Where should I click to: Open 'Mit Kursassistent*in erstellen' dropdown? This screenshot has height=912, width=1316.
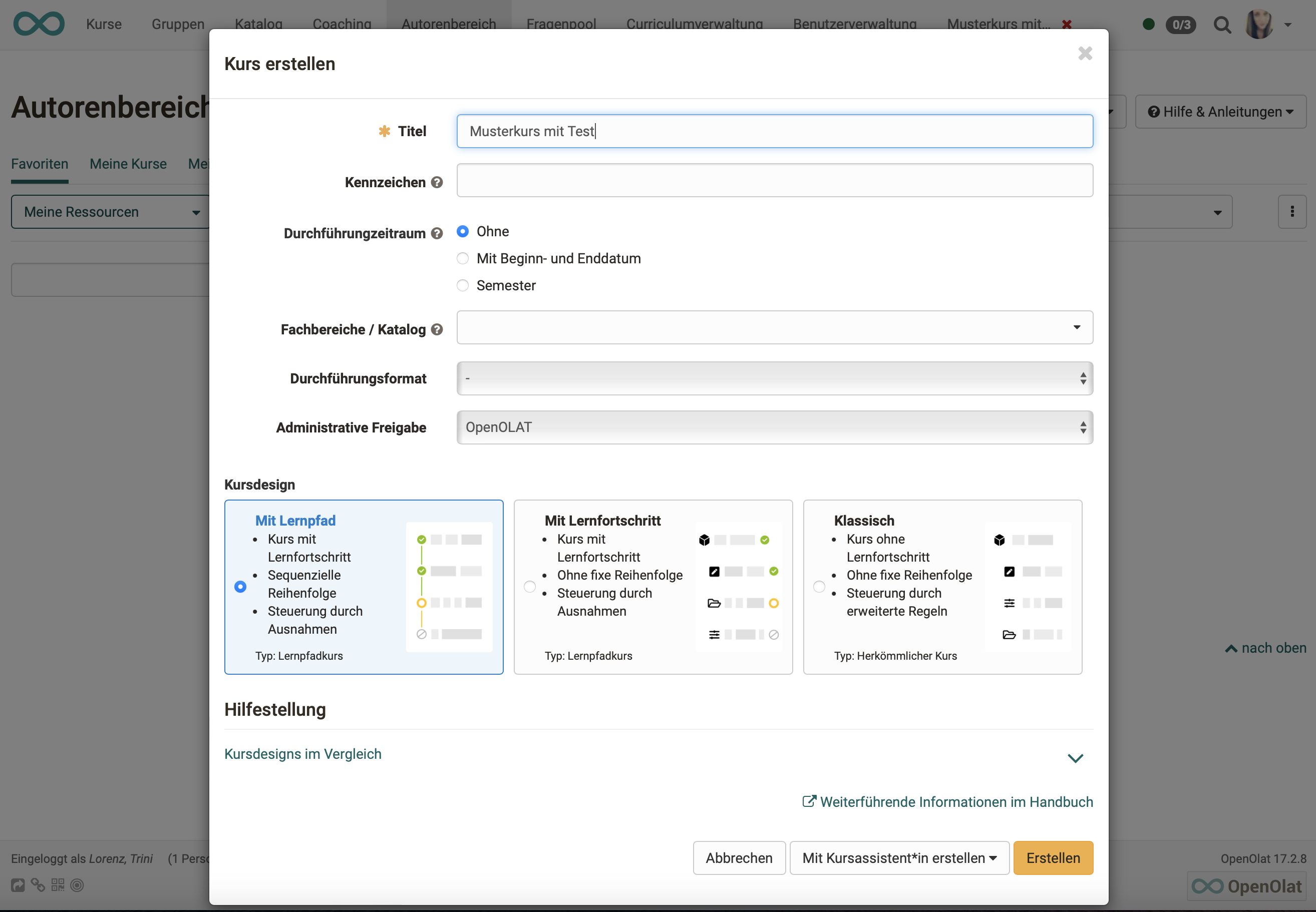(x=899, y=858)
